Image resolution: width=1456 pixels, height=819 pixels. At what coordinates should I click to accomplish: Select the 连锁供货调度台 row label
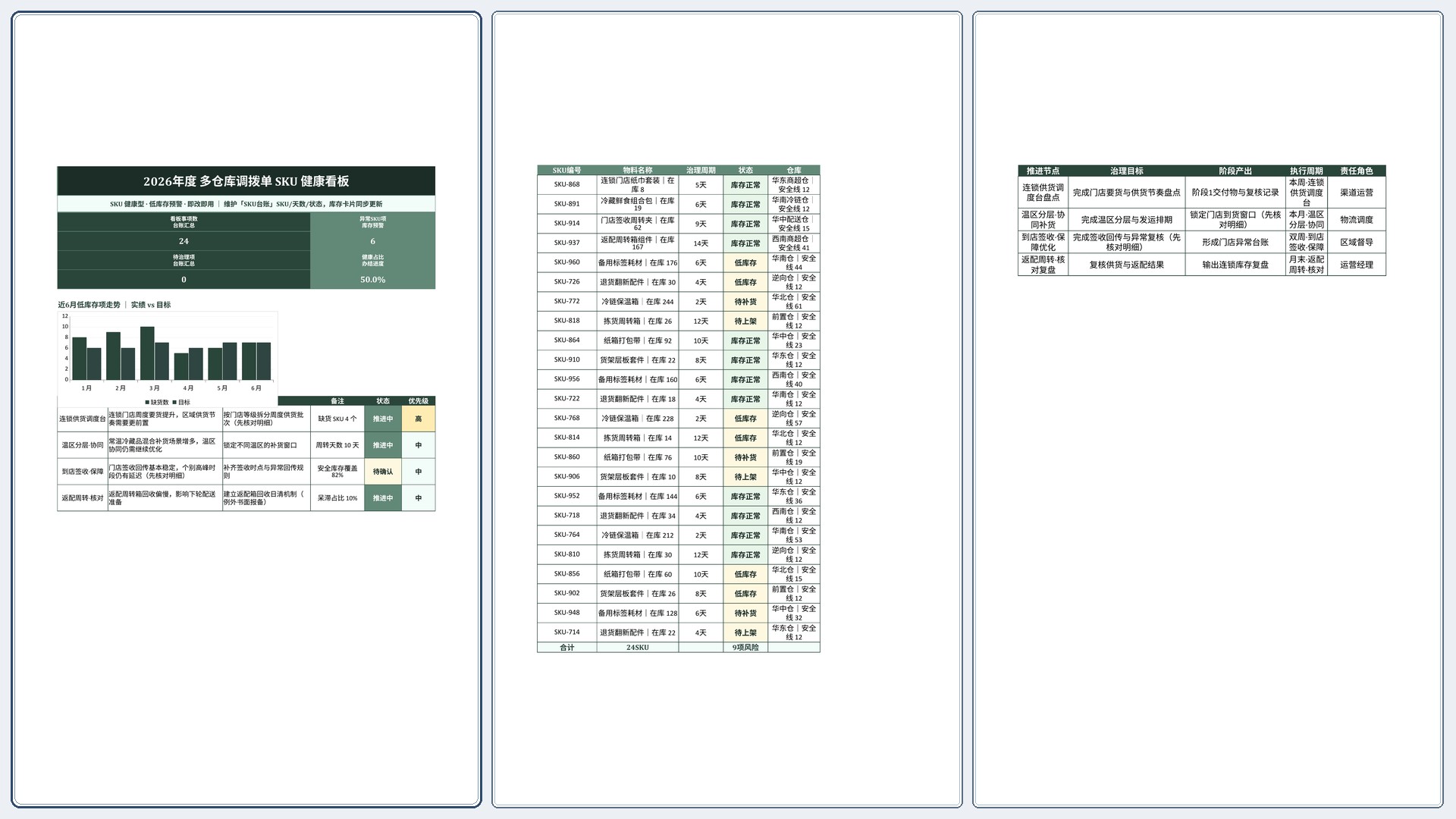coord(83,419)
